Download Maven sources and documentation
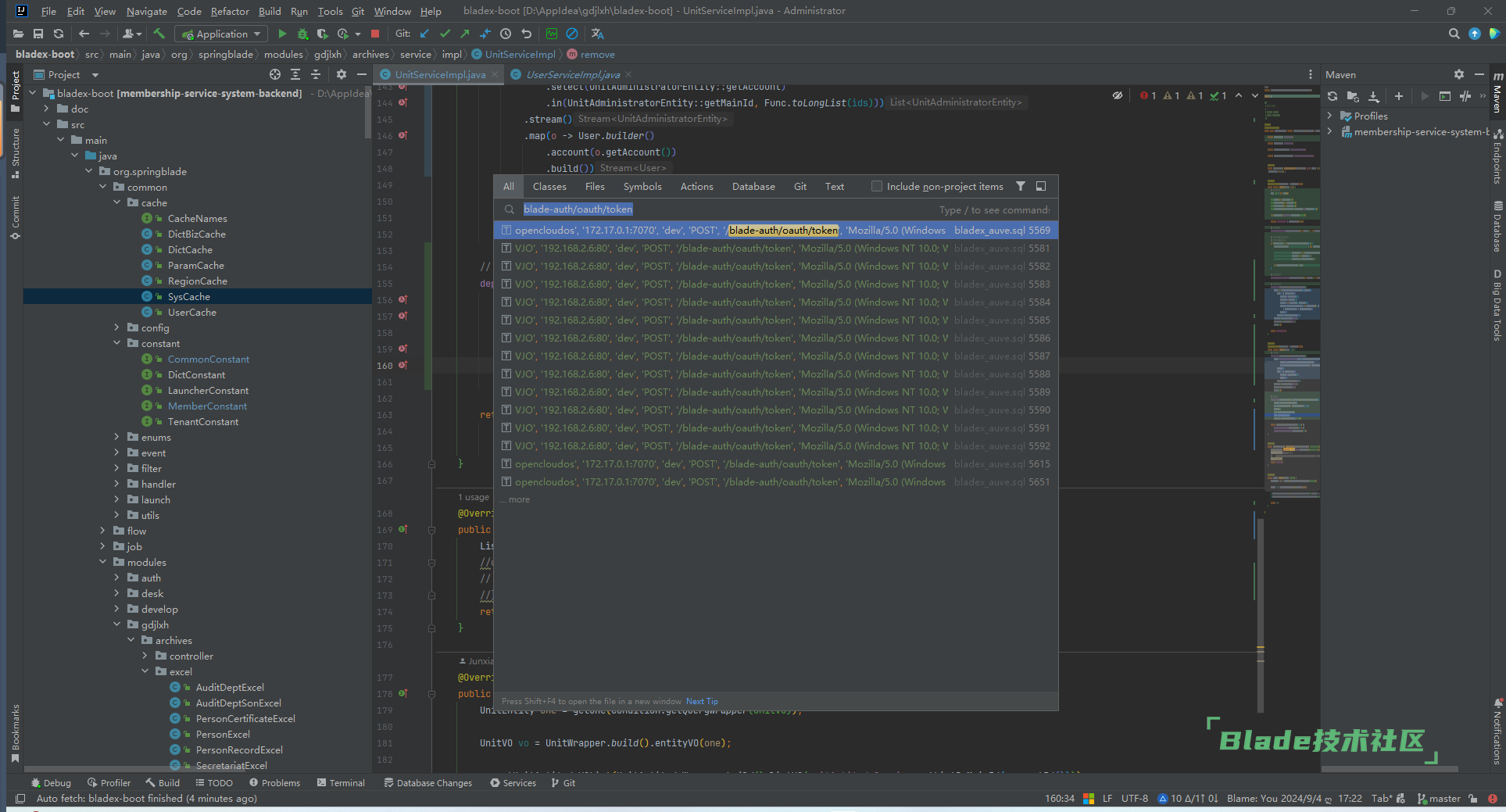 [1373, 96]
